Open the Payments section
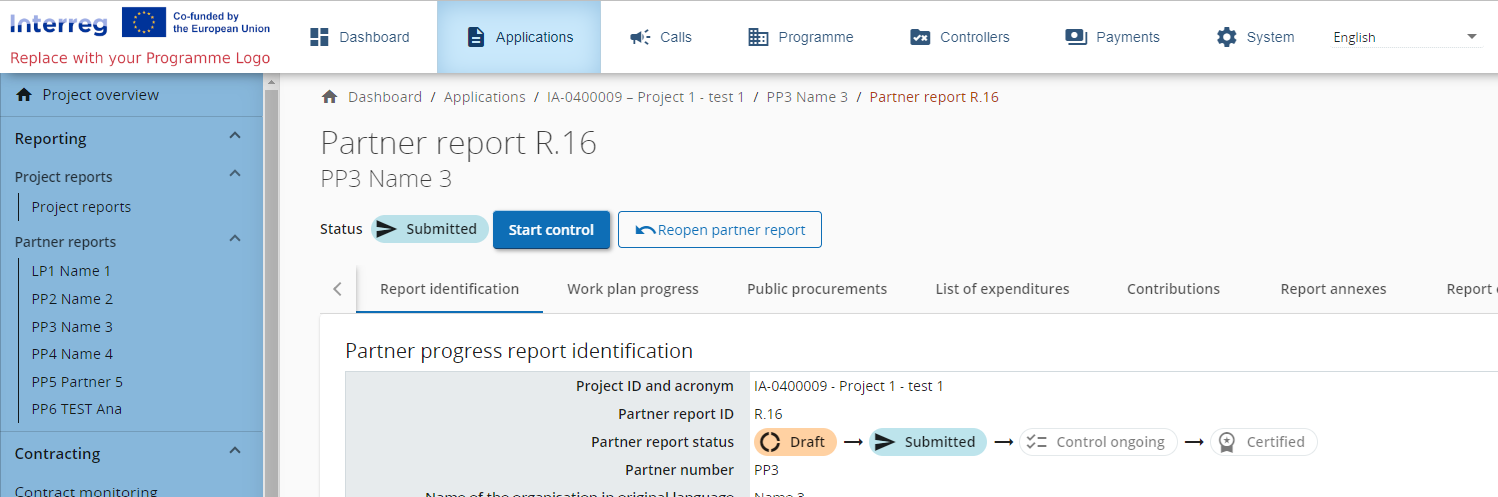Screen dimensions: 1498x497 pos(1112,37)
